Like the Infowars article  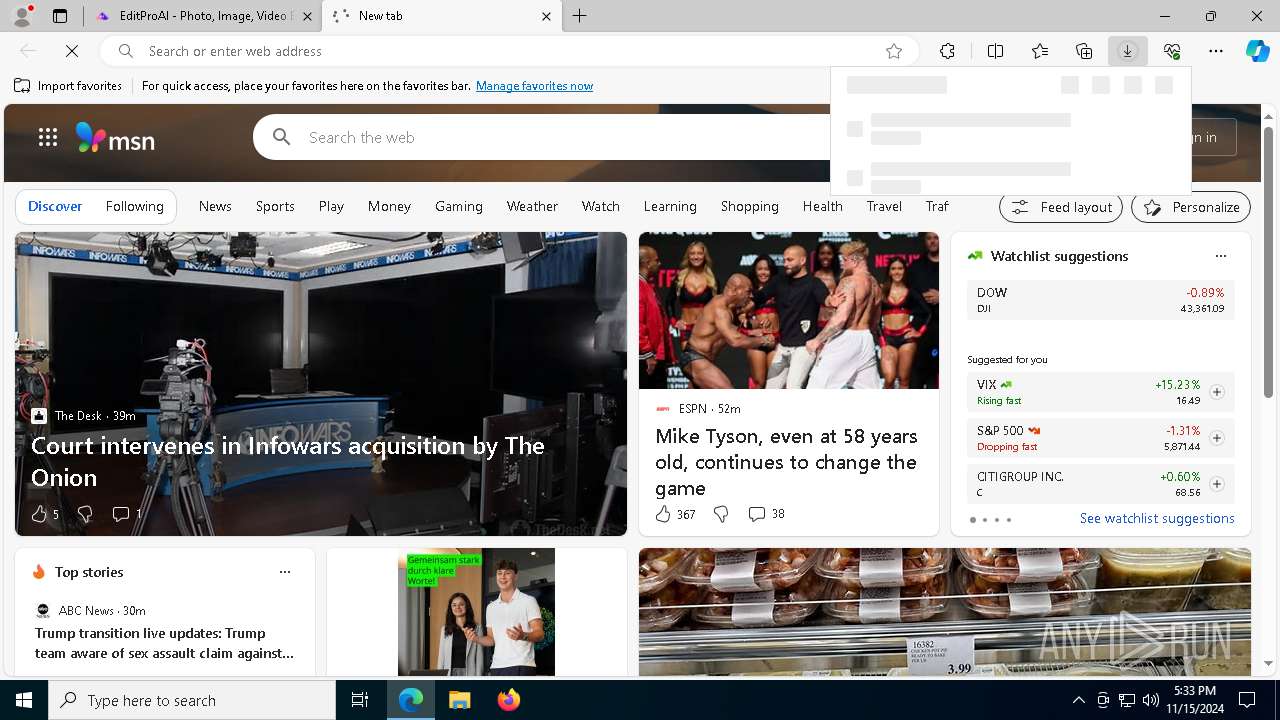click(40, 514)
